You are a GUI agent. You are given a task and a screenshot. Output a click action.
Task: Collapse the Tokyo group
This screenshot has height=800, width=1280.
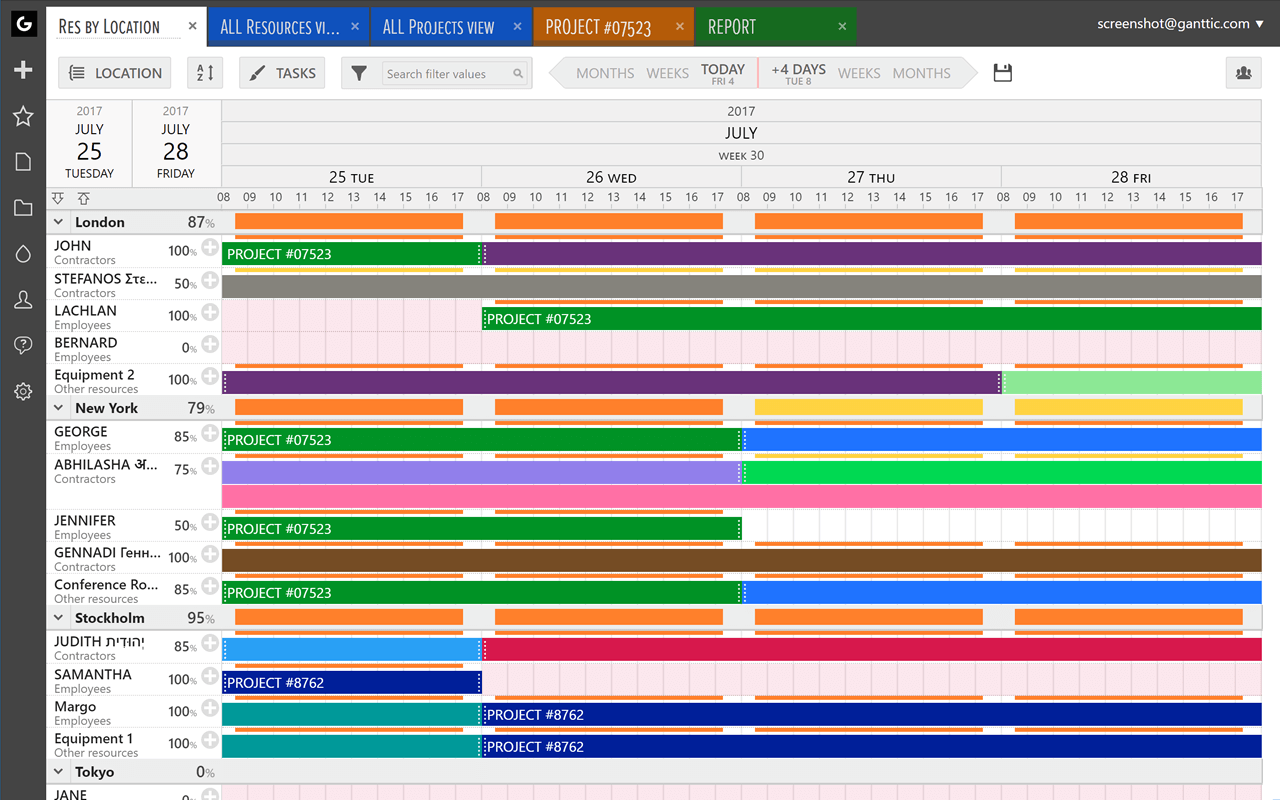[x=58, y=772]
